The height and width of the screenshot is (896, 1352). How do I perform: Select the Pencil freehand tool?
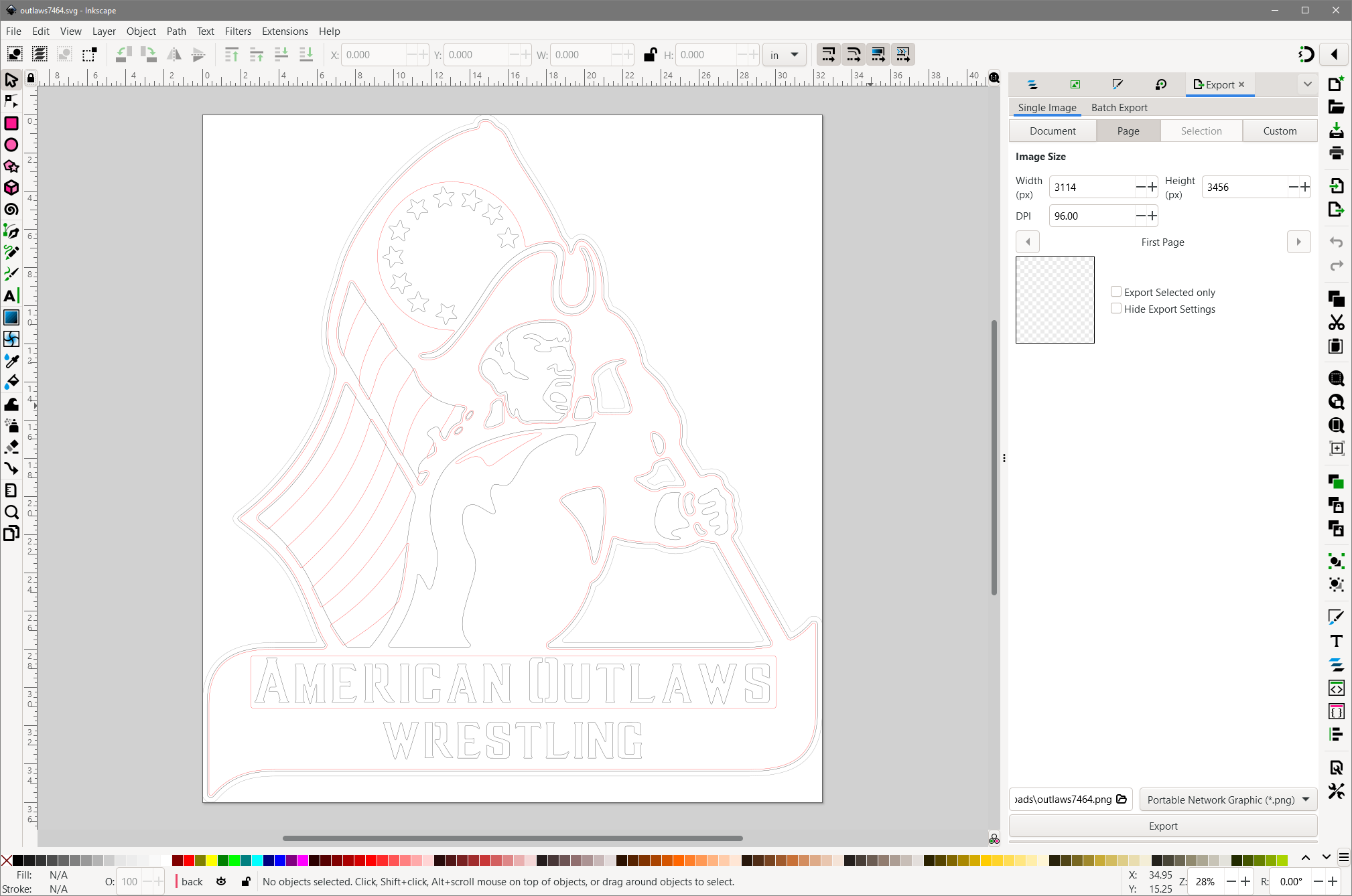click(x=11, y=252)
